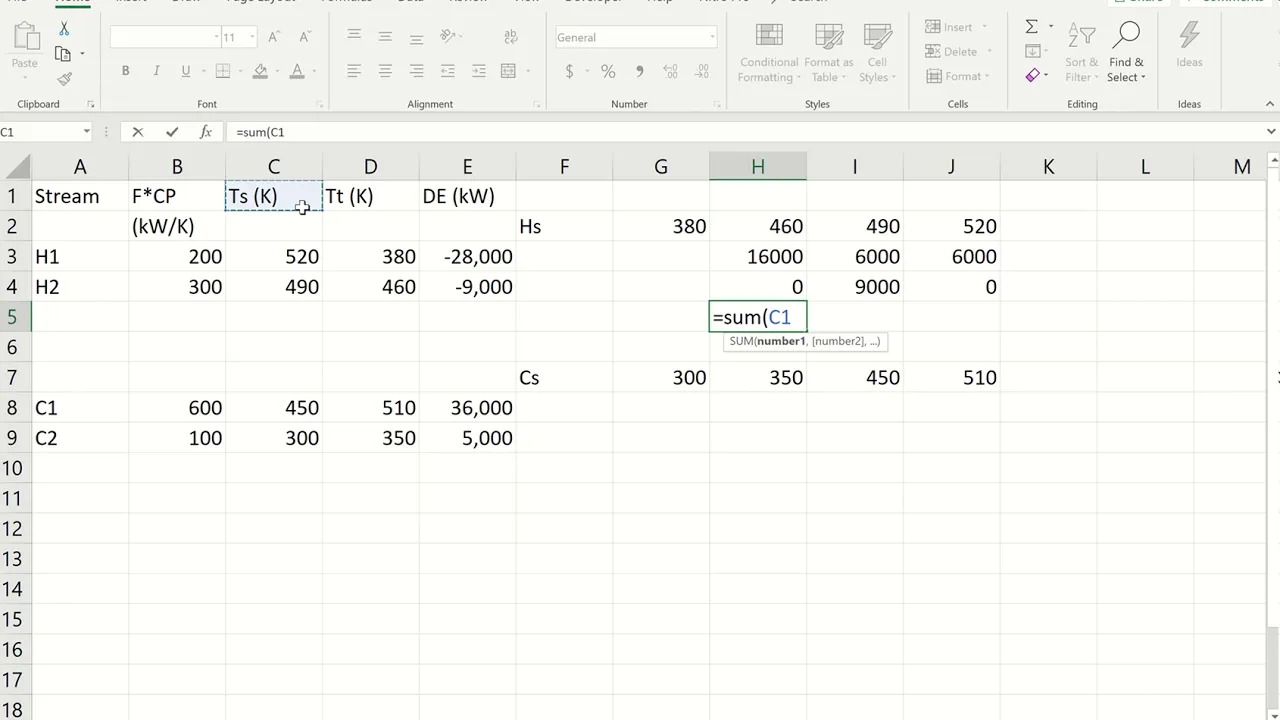The width and height of the screenshot is (1280, 720).
Task: Collapse the ribbon with the chevron
Action: pos(1272,104)
